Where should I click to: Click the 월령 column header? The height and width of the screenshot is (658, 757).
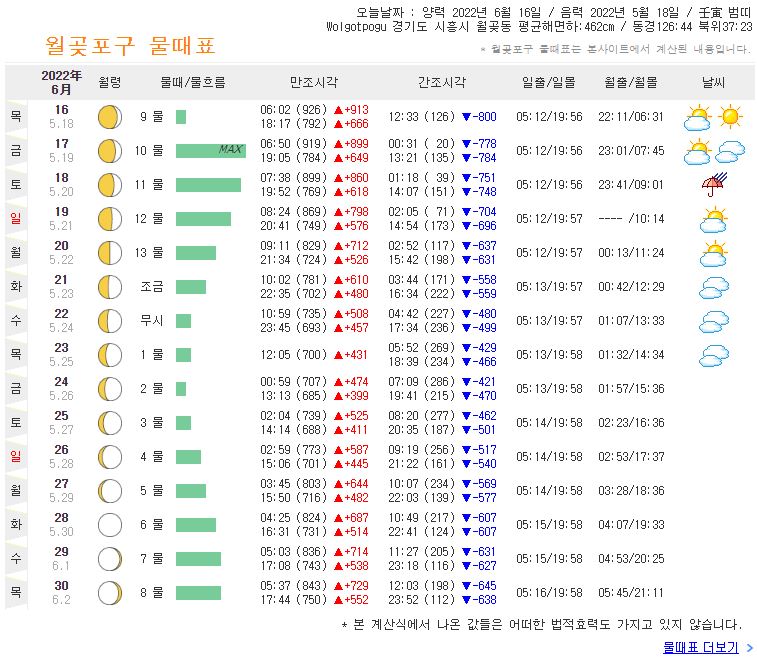tap(110, 82)
